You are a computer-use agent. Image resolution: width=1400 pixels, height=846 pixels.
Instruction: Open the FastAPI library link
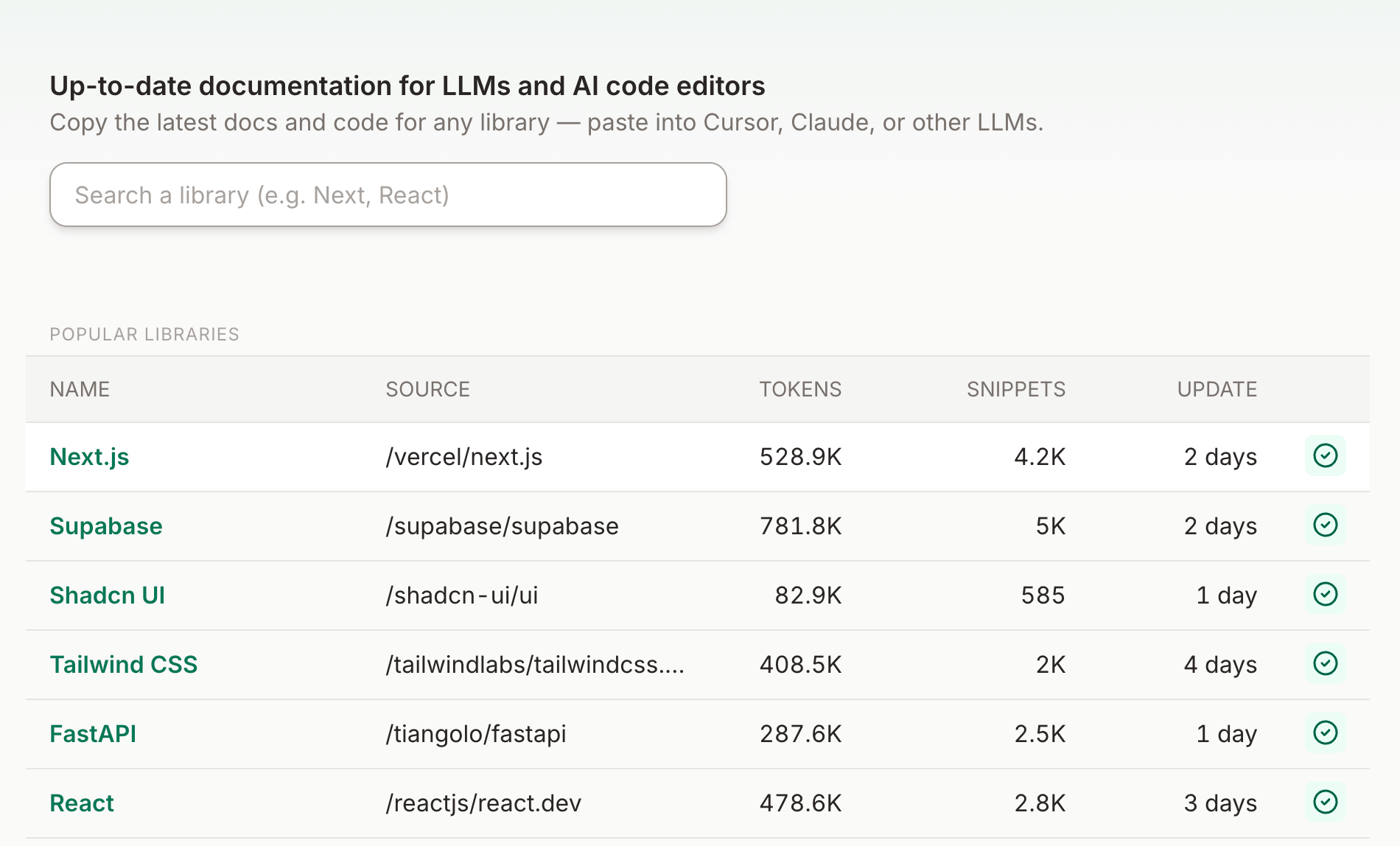point(93,734)
